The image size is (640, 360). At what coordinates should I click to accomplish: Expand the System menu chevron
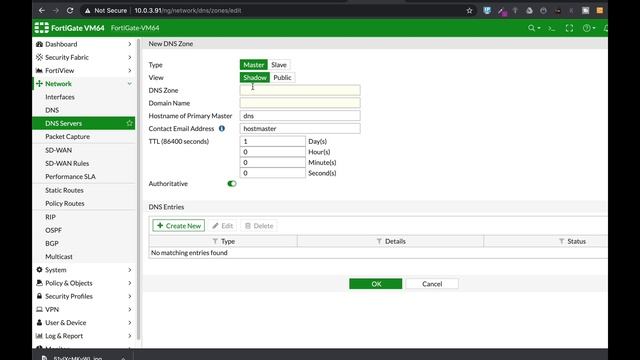click(129, 269)
